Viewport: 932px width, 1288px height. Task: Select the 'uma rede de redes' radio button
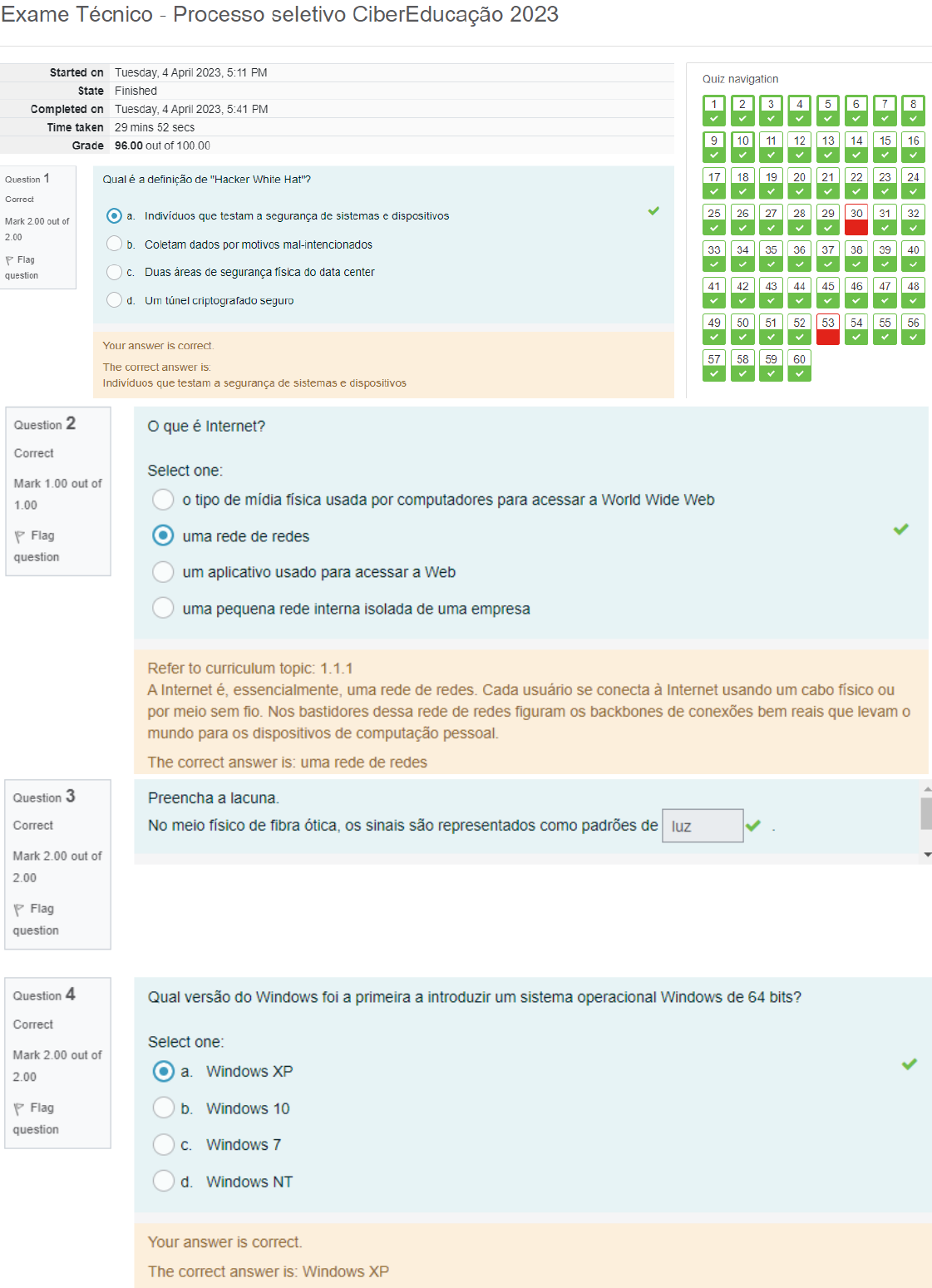(163, 535)
